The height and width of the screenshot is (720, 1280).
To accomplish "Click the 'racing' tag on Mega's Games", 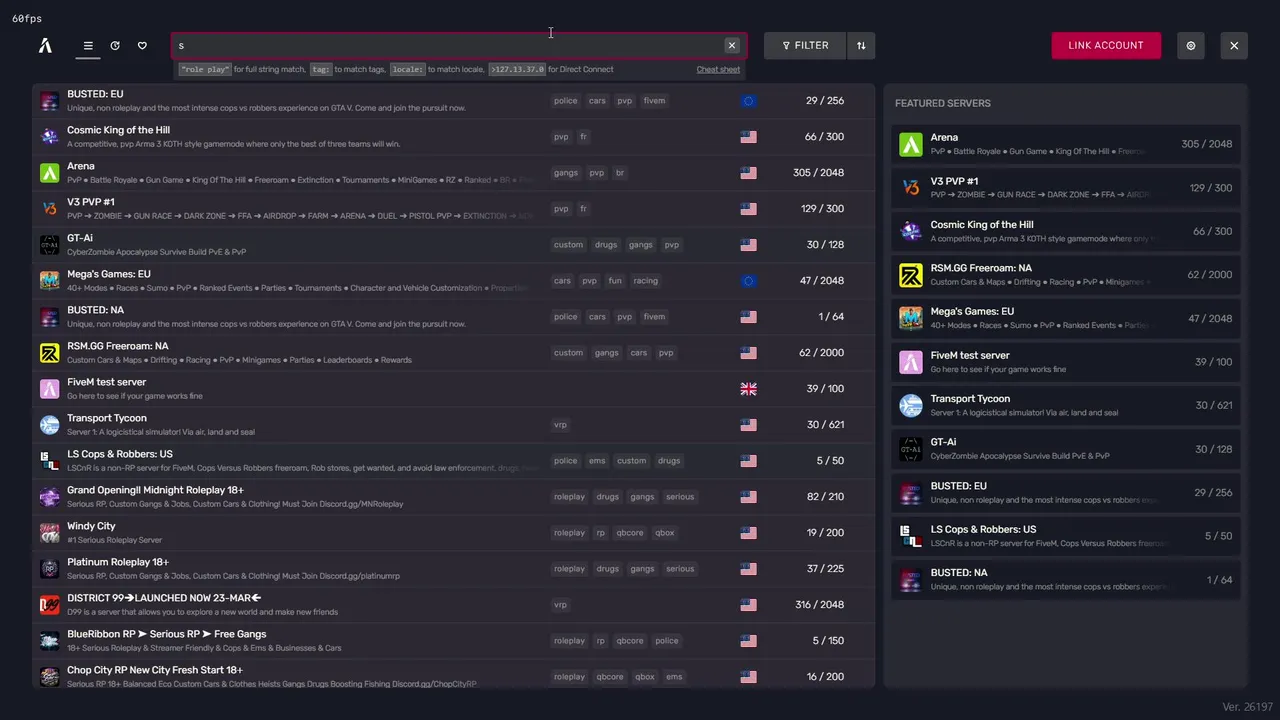I will [646, 281].
